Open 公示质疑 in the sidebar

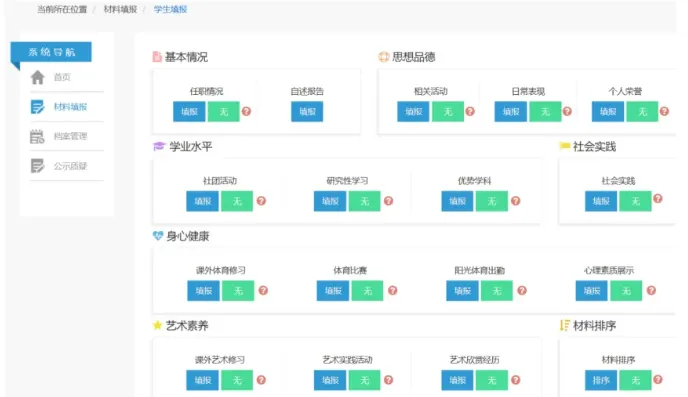tap(70, 166)
